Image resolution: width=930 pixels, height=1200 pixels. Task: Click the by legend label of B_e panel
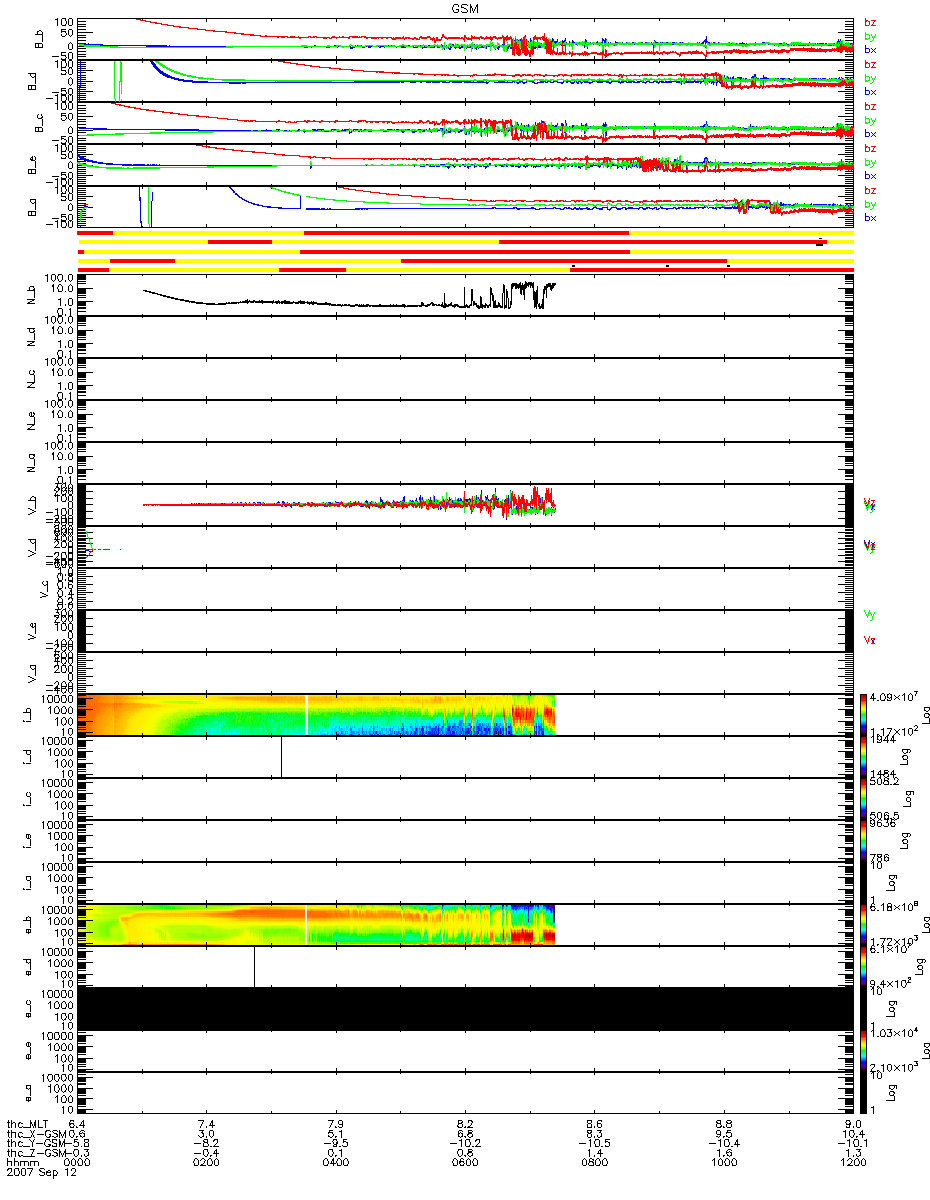coord(870,161)
